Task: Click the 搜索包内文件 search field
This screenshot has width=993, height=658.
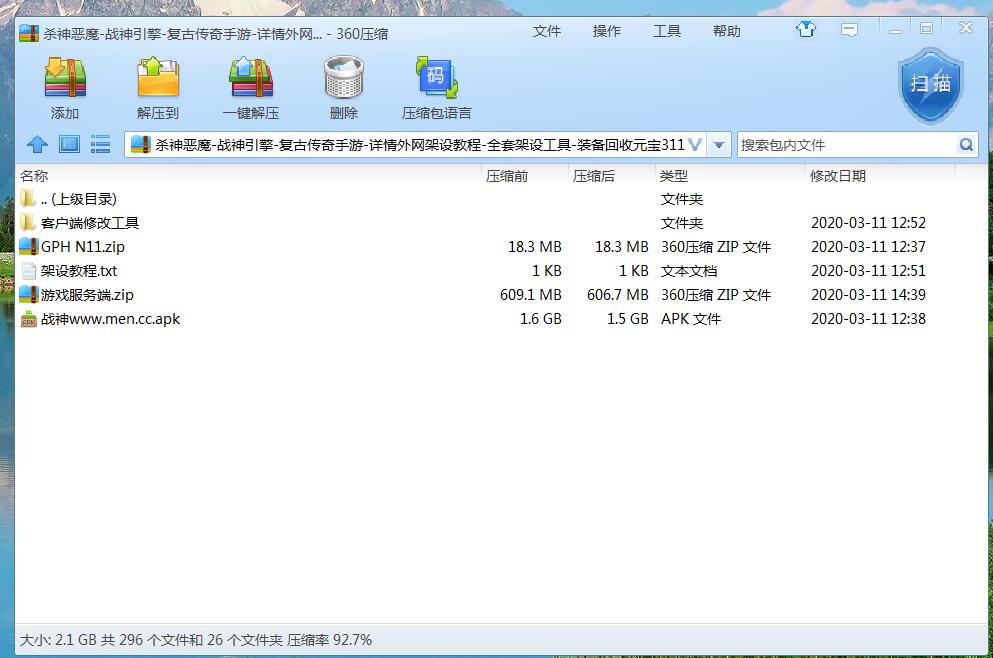Action: pyautogui.click(x=845, y=145)
